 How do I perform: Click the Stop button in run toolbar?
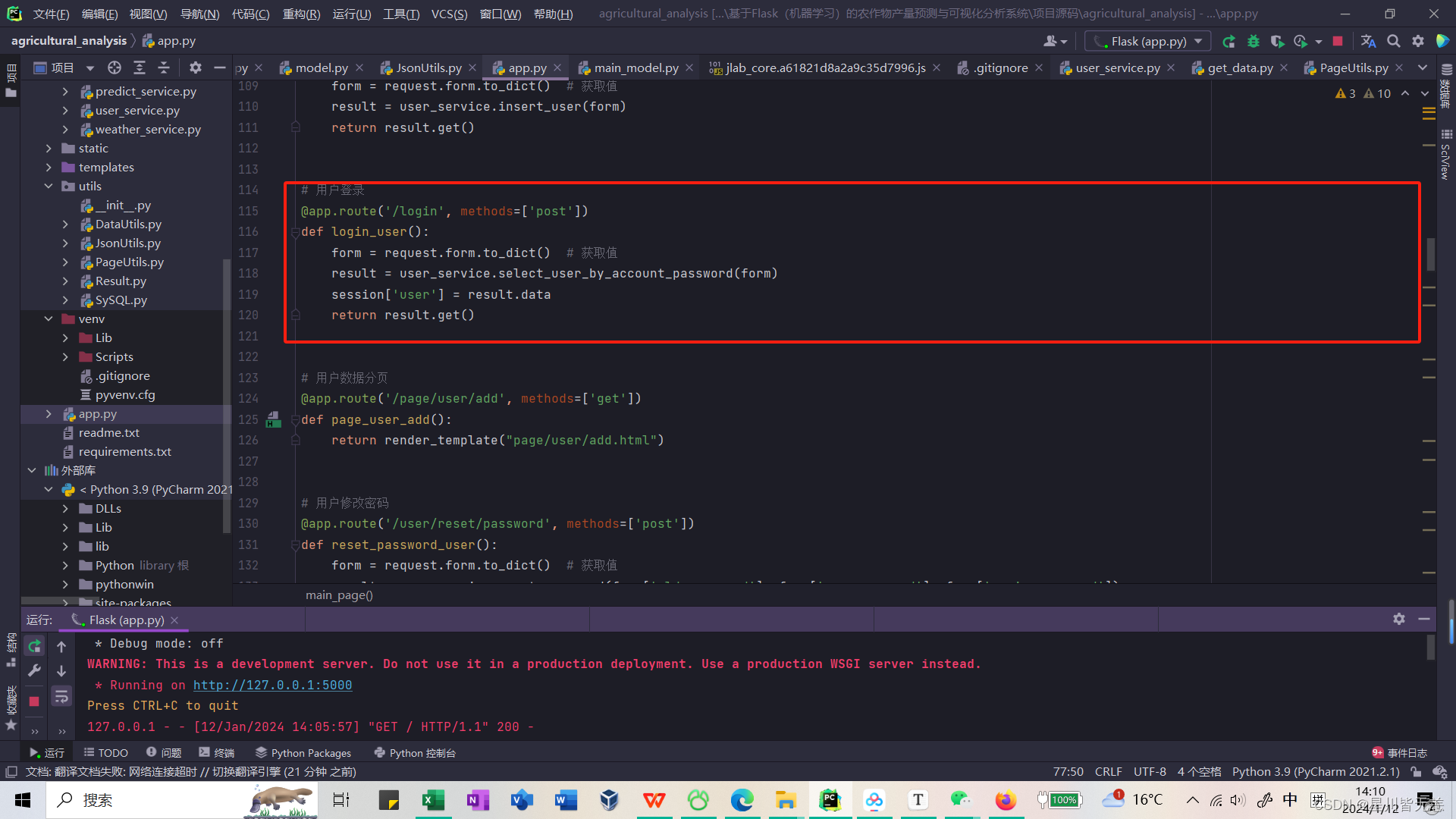tap(34, 701)
